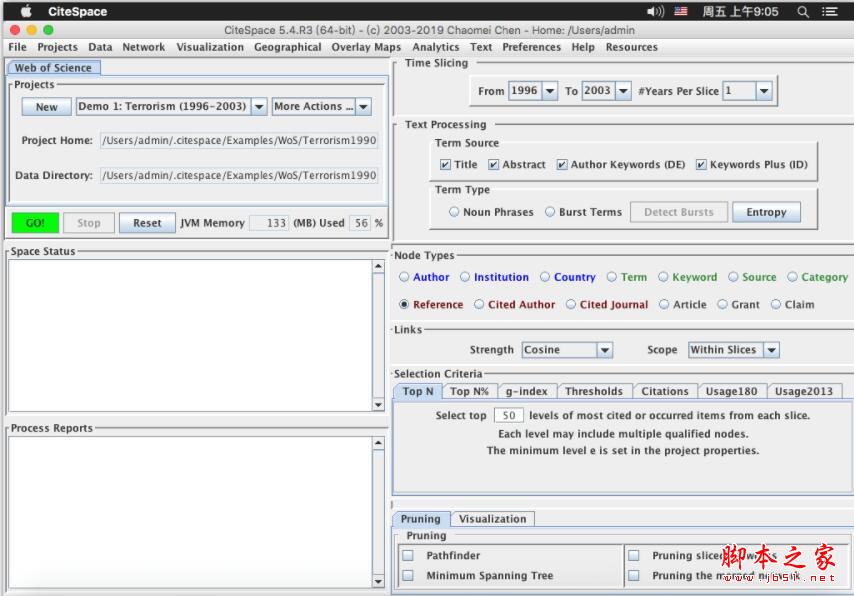The height and width of the screenshot is (596, 854).
Task: Switch to the Thresholds tab
Action: [x=594, y=391]
